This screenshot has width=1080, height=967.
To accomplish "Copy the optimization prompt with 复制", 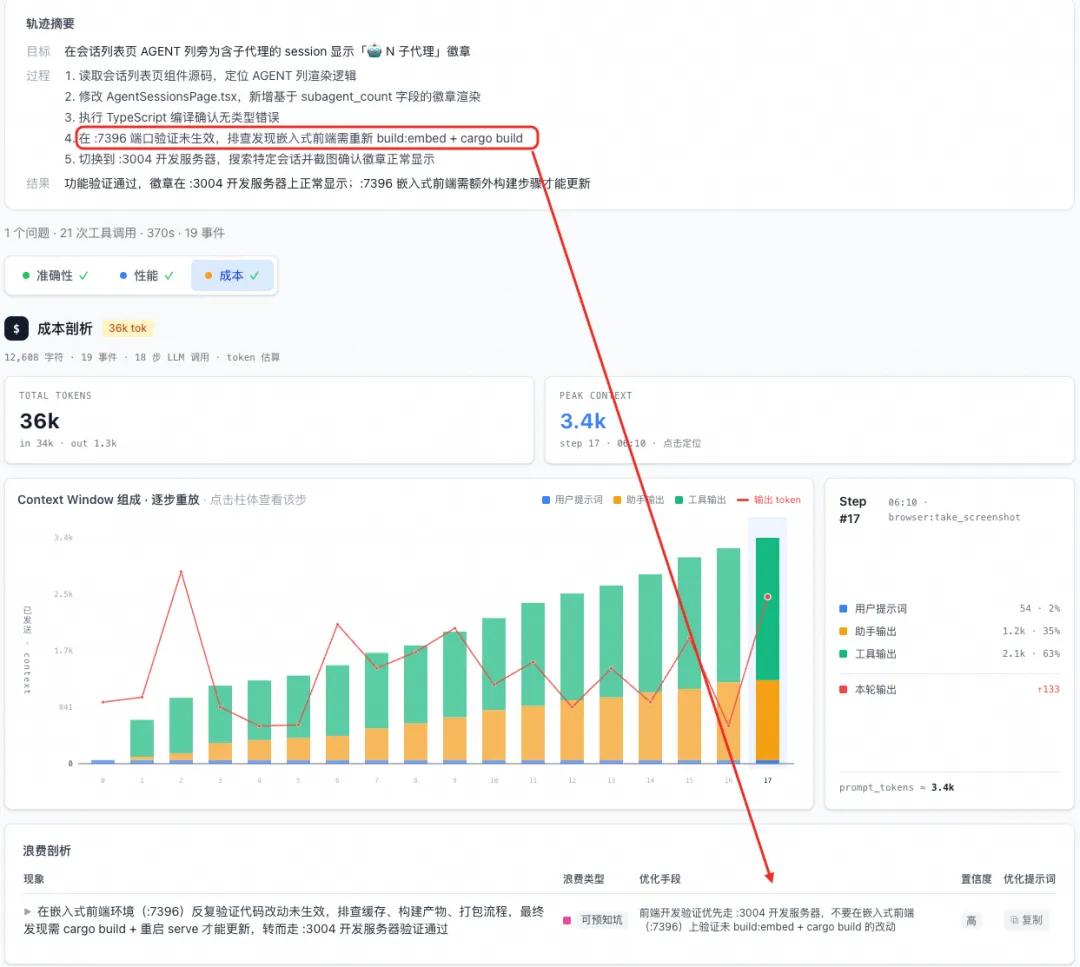I will [x=1026, y=920].
